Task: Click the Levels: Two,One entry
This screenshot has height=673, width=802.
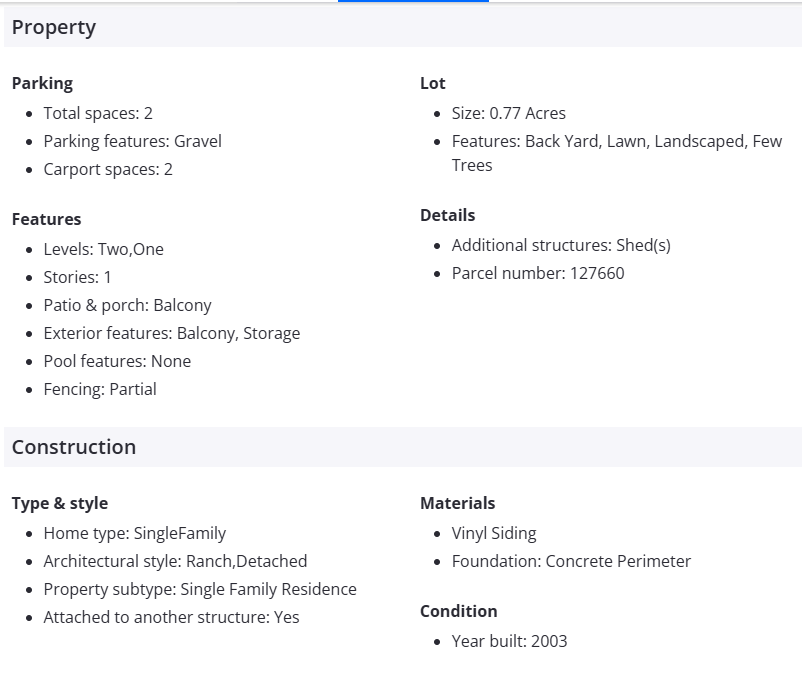Action: pyautogui.click(x=103, y=249)
